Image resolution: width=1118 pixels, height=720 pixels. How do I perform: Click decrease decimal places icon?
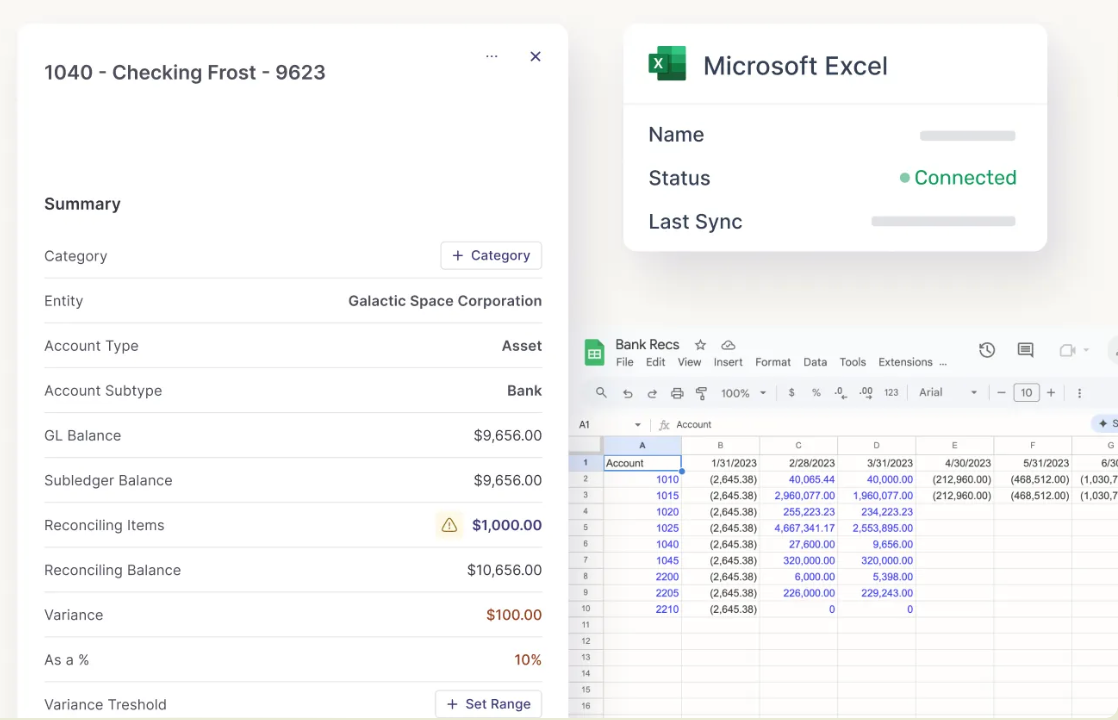[841, 393]
